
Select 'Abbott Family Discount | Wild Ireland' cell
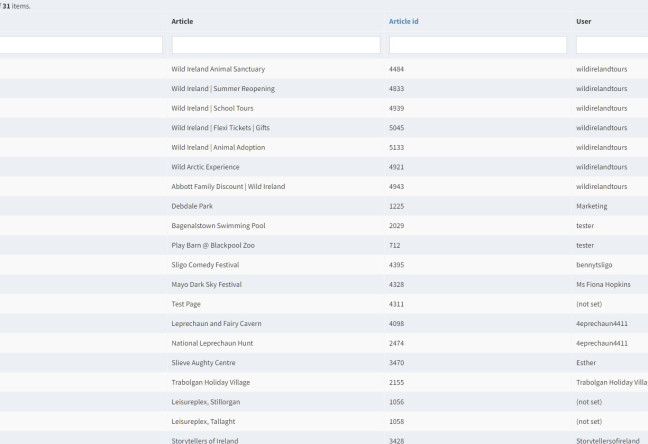[228, 186]
